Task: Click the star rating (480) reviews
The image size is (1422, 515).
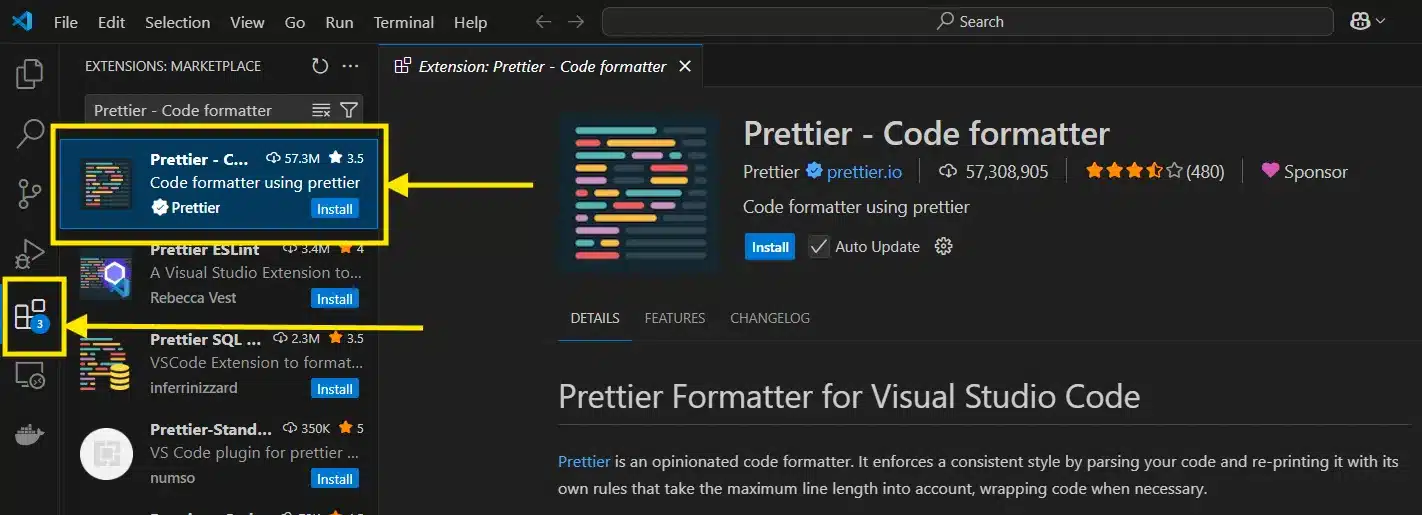Action: tap(1154, 171)
